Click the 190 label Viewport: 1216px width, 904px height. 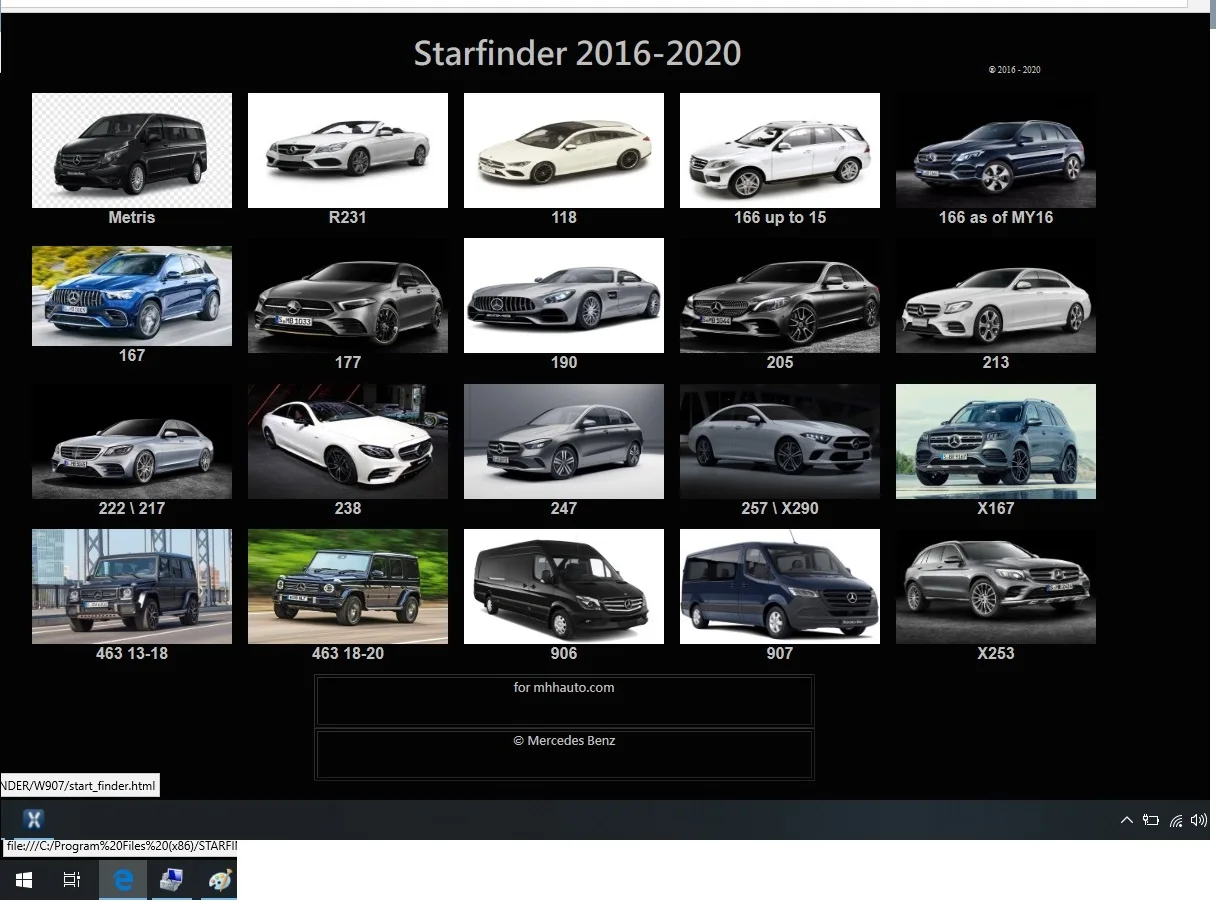tap(564, 362)
